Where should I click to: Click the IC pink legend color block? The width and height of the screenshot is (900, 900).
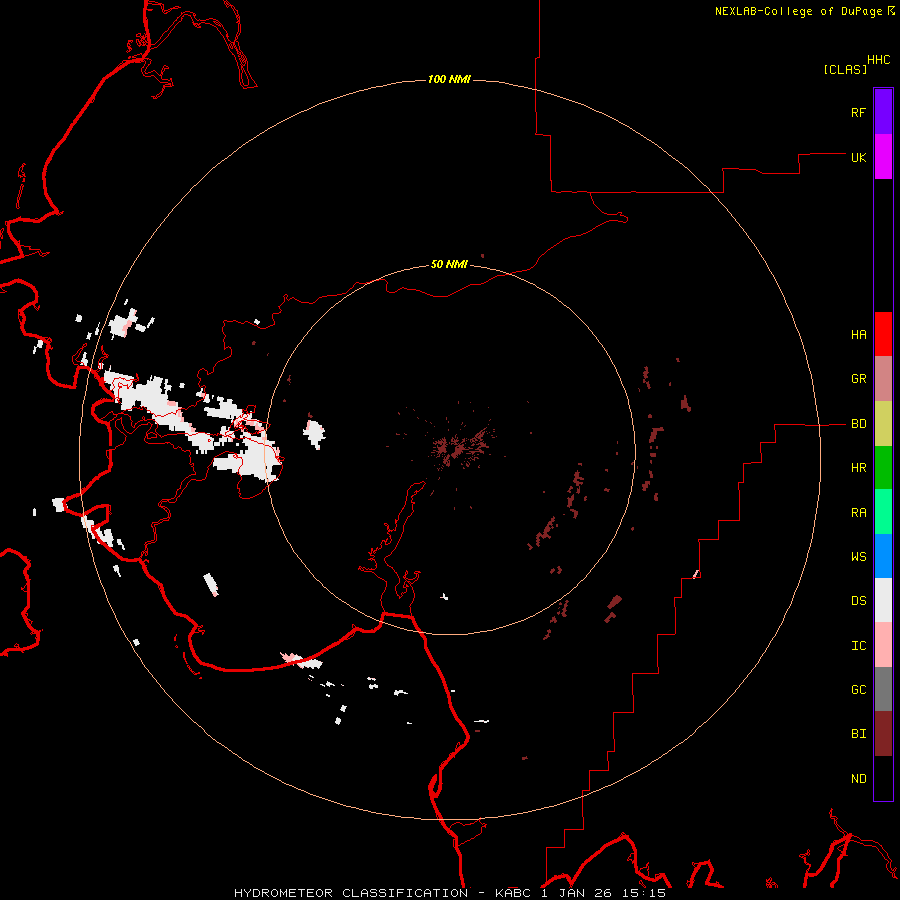coord(883,645)
